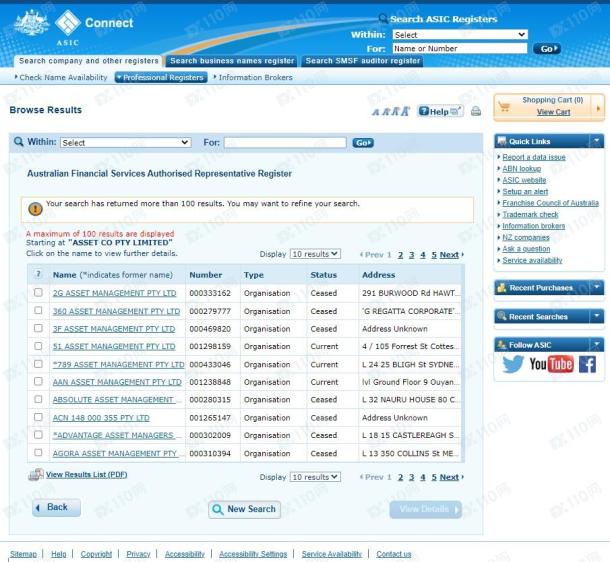Click the shopping cart icon
Viewport: 610px width, 562px height.
tap(504, 107)
